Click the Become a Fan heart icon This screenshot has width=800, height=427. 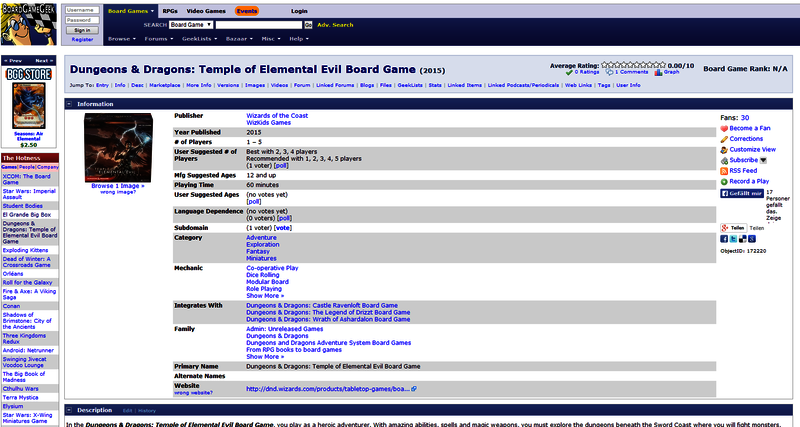click(724, 128)
